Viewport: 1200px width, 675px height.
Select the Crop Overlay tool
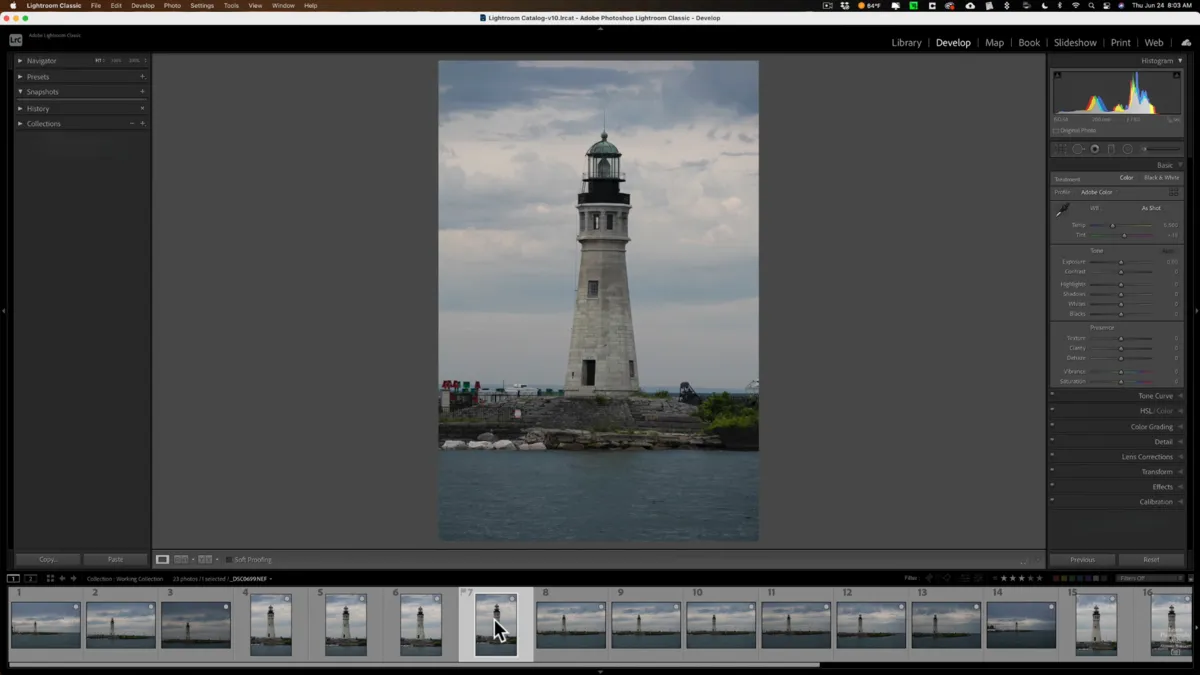click(x=1060, y=148)
